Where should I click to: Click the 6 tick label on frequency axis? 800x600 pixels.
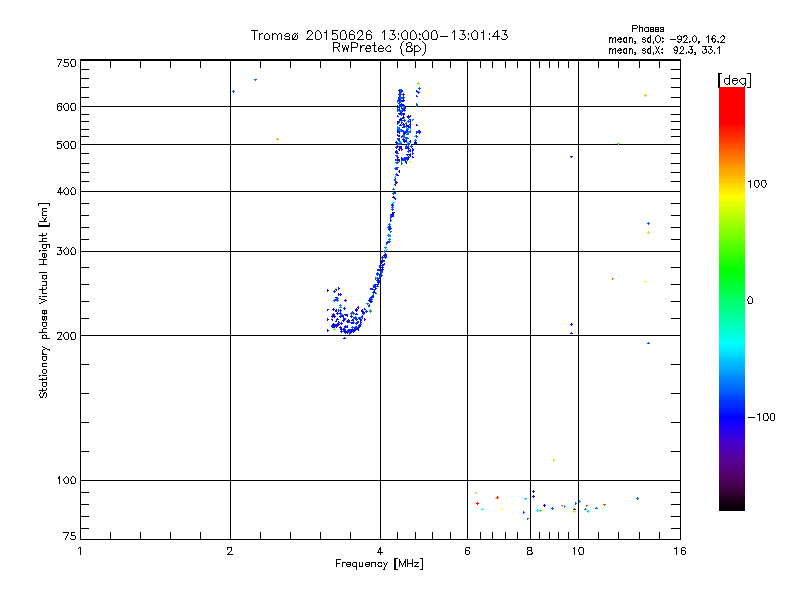tap(467, 551)
